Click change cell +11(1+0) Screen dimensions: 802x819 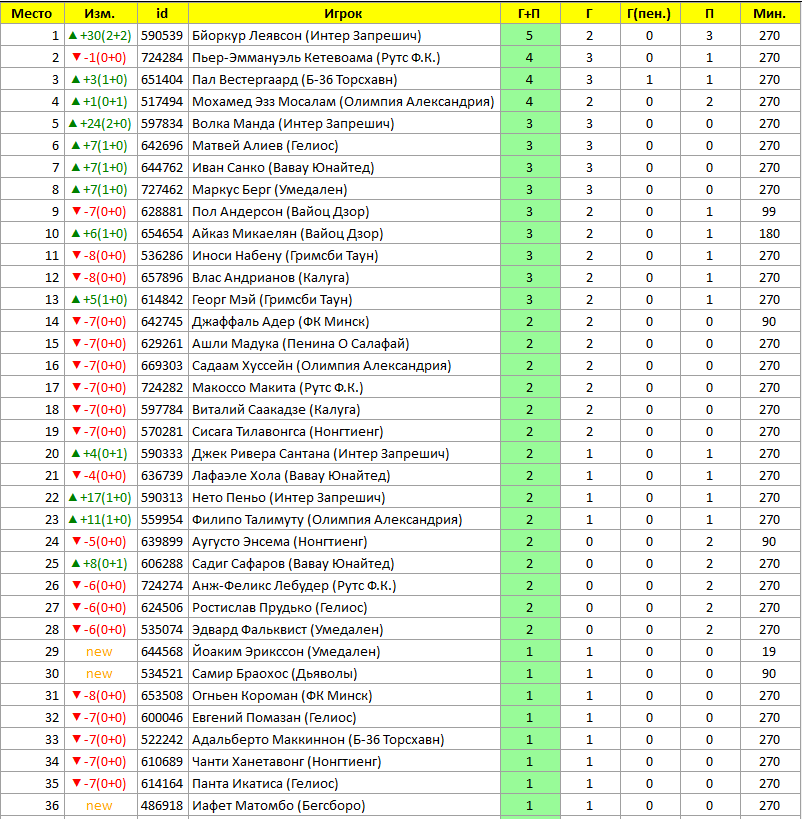click(x=100, y=519)
